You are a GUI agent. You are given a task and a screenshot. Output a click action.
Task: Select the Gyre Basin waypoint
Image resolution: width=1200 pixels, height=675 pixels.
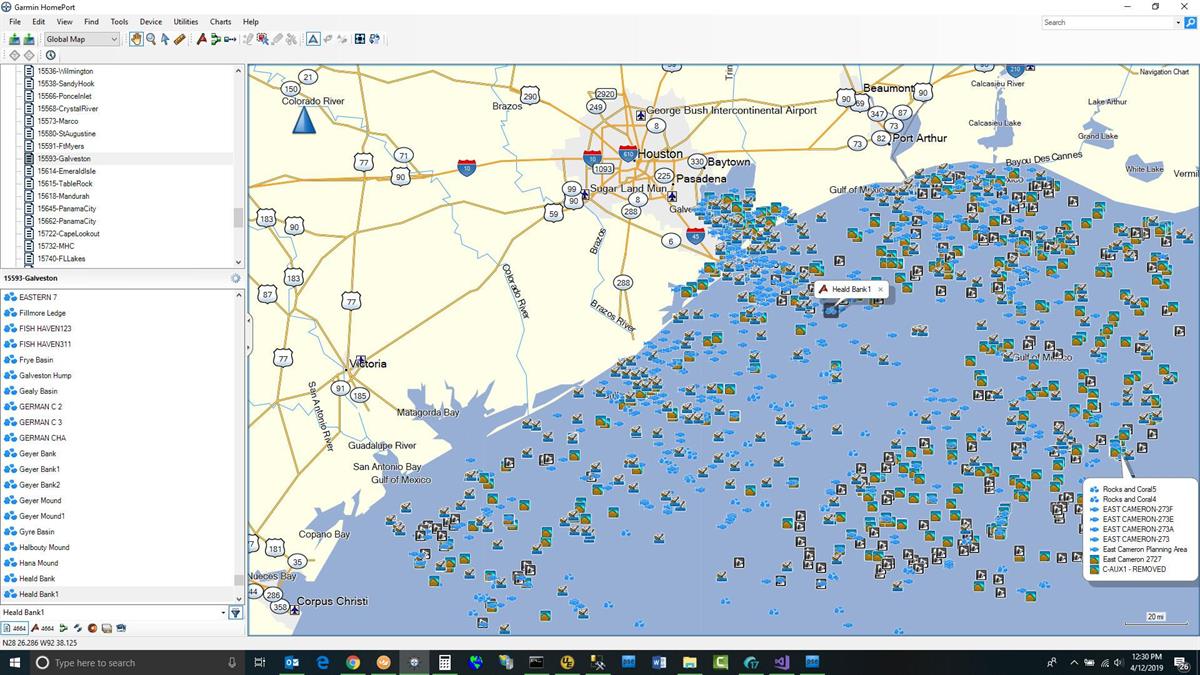(117, 532)
